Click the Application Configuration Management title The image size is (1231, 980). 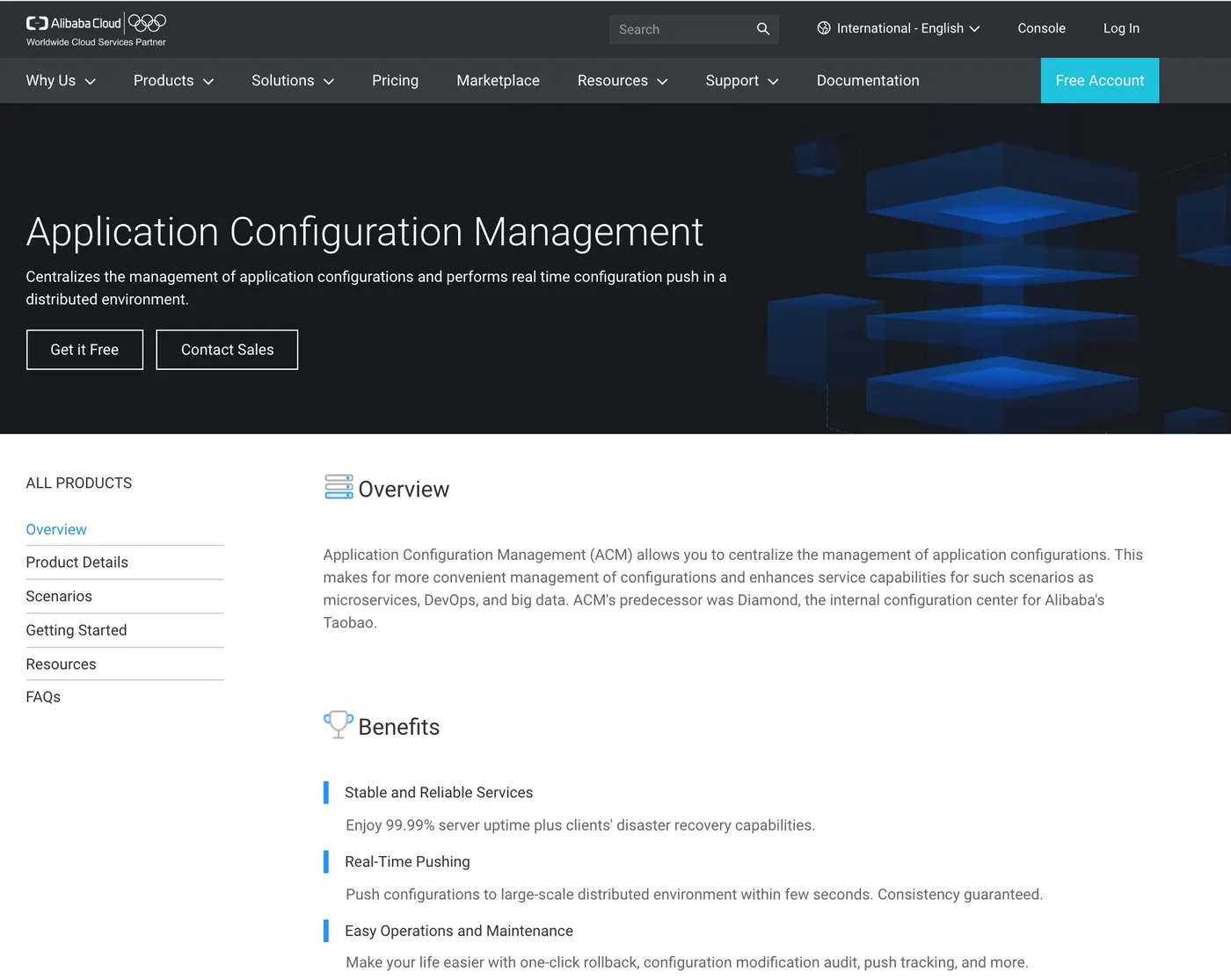[x=364, y=232]
